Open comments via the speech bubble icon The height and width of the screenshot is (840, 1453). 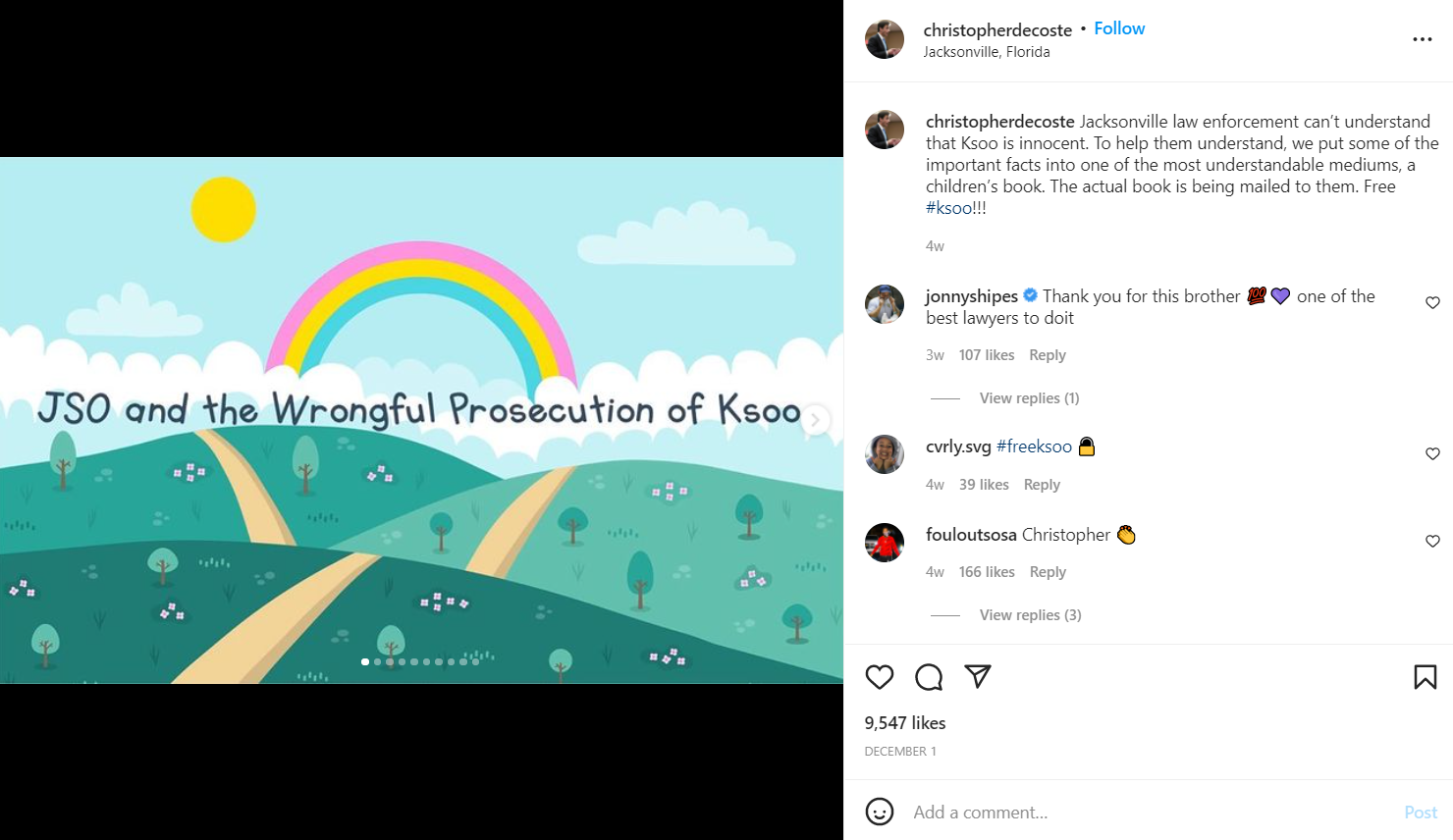929,677
